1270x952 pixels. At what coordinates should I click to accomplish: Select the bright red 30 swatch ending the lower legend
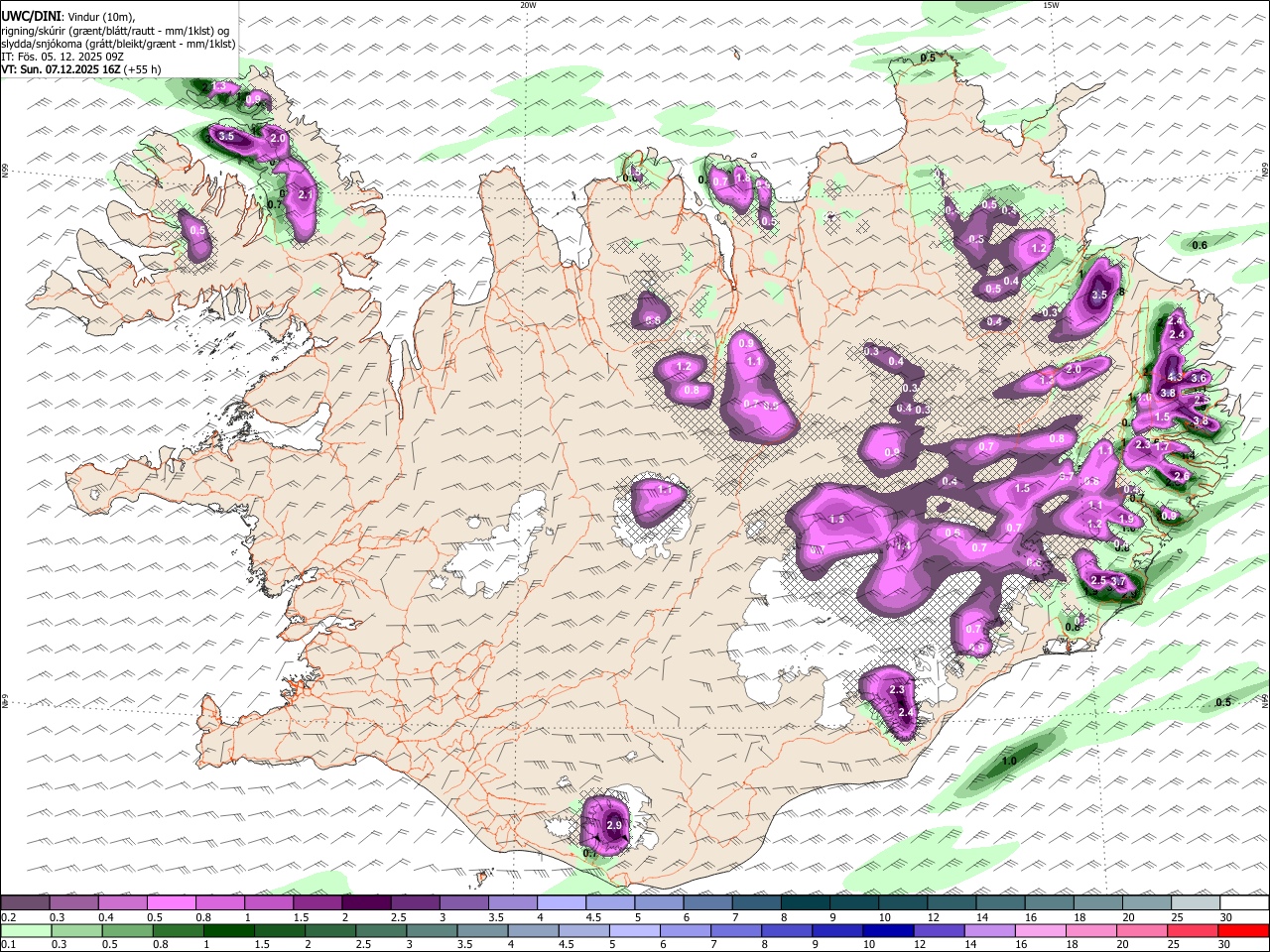[1244, 931]
